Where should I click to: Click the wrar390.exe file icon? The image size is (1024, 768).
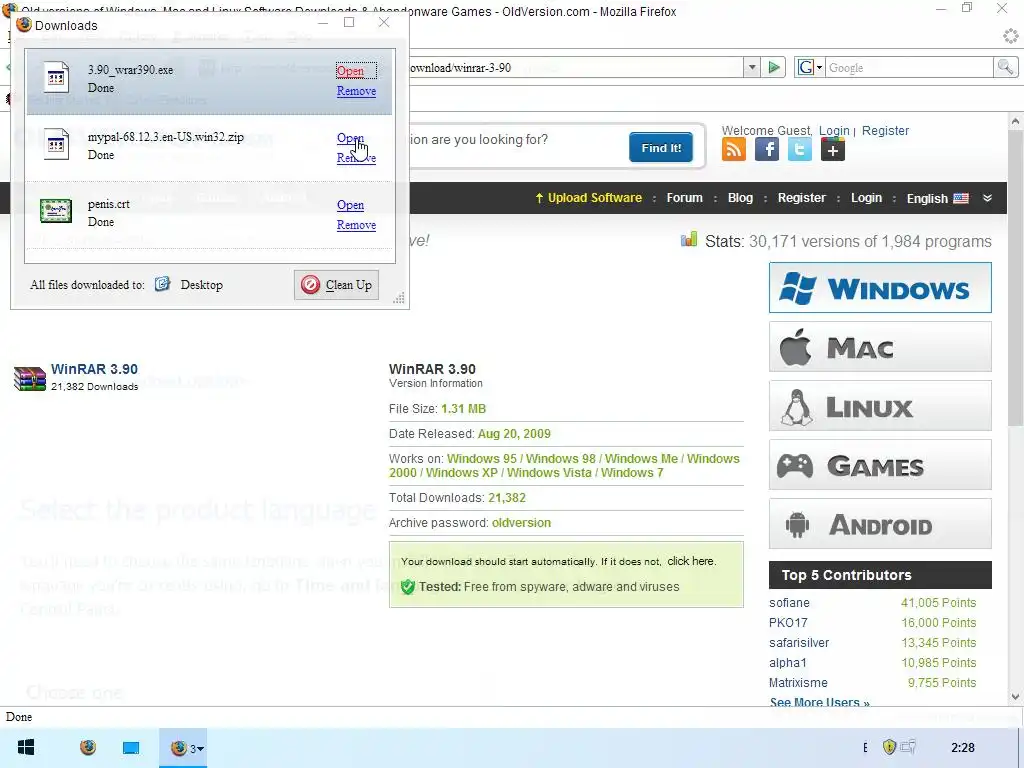(56, 77)
